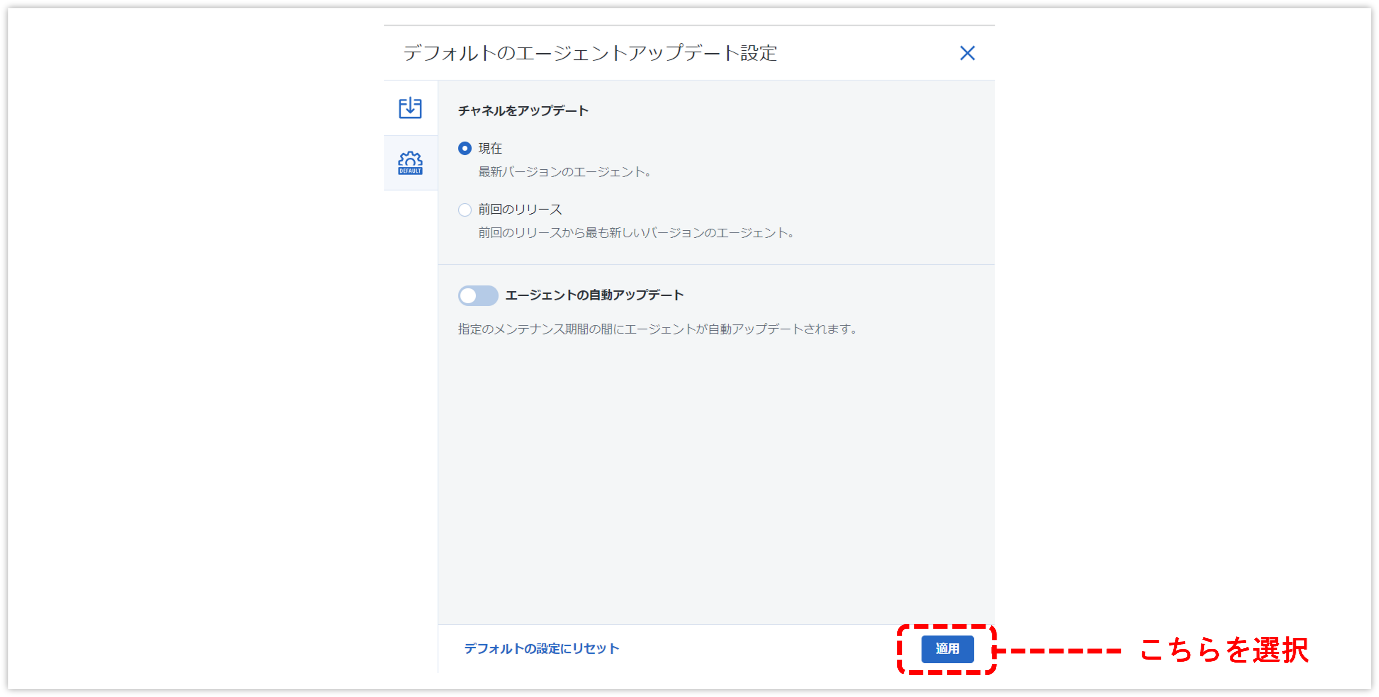Open the agent update download tab icon
This screenshot has height=697, width=1379.
click(410, 108)
